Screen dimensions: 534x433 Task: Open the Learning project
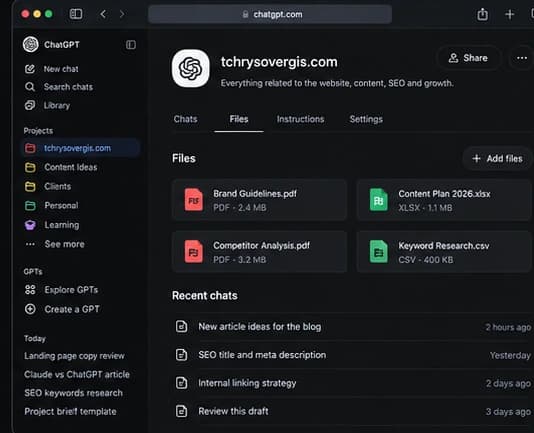tap(62, 225)
